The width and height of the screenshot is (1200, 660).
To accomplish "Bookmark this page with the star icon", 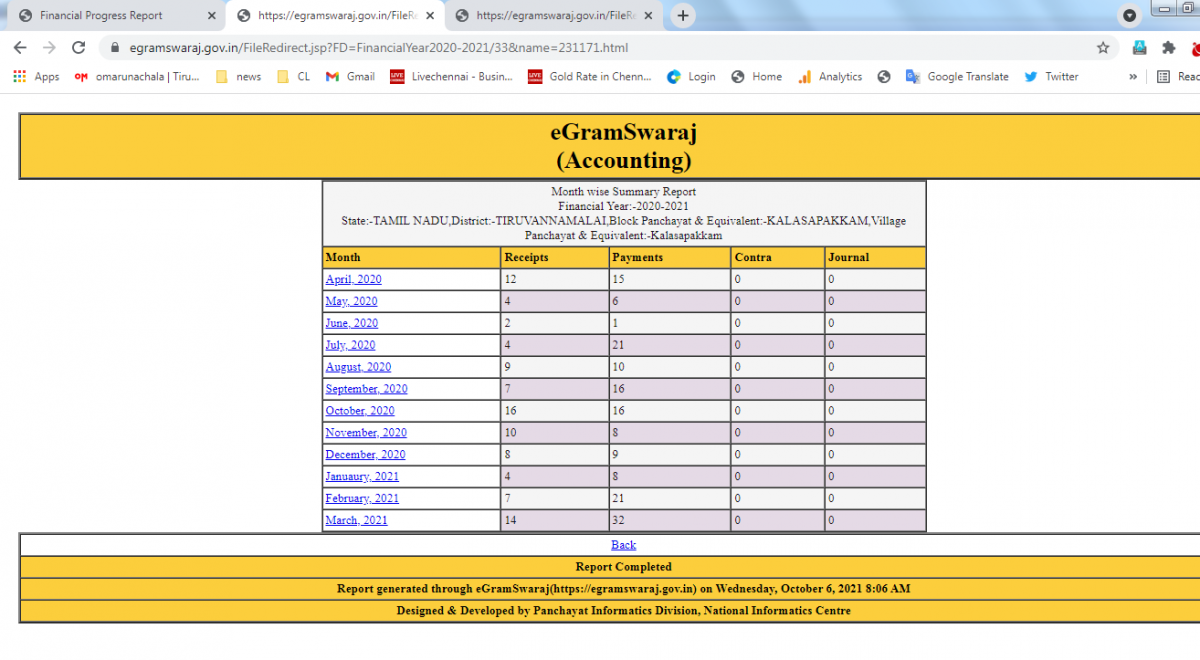I will click(1103, 47).
